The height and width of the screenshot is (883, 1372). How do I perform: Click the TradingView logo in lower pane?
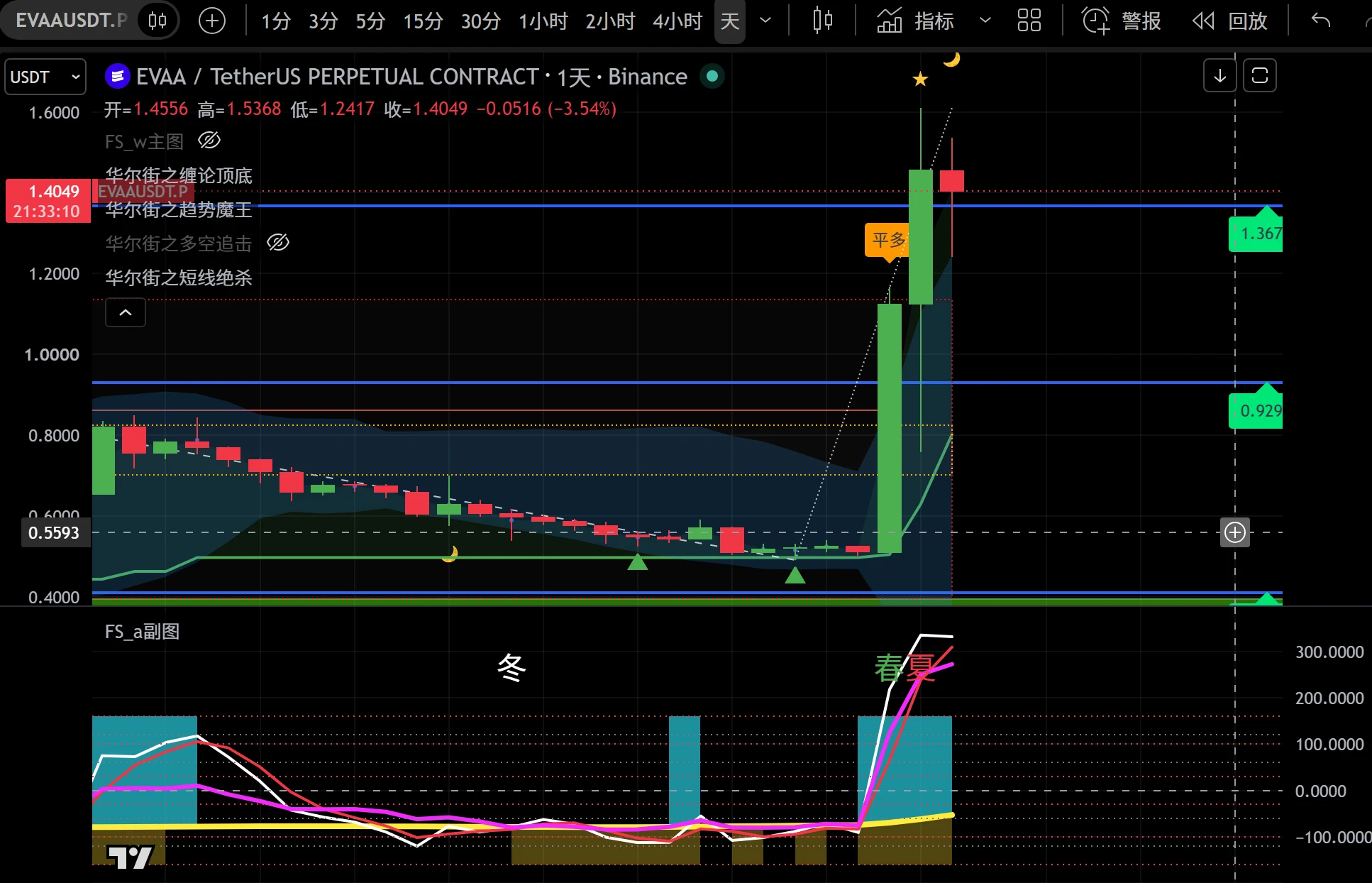coord(131,857)
